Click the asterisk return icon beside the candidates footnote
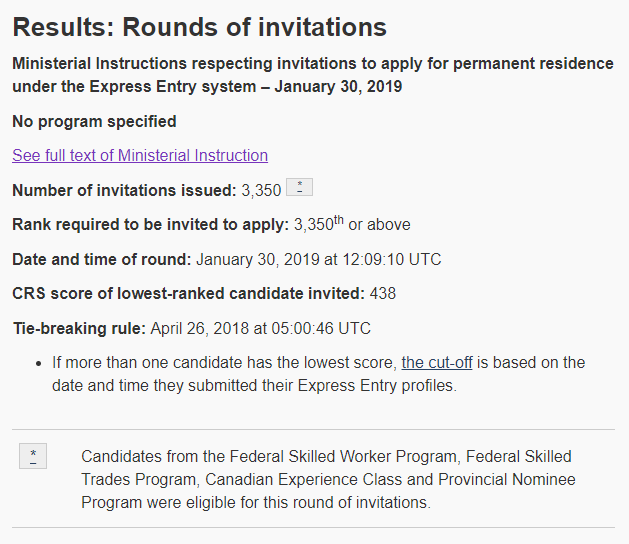 point(32,457)
